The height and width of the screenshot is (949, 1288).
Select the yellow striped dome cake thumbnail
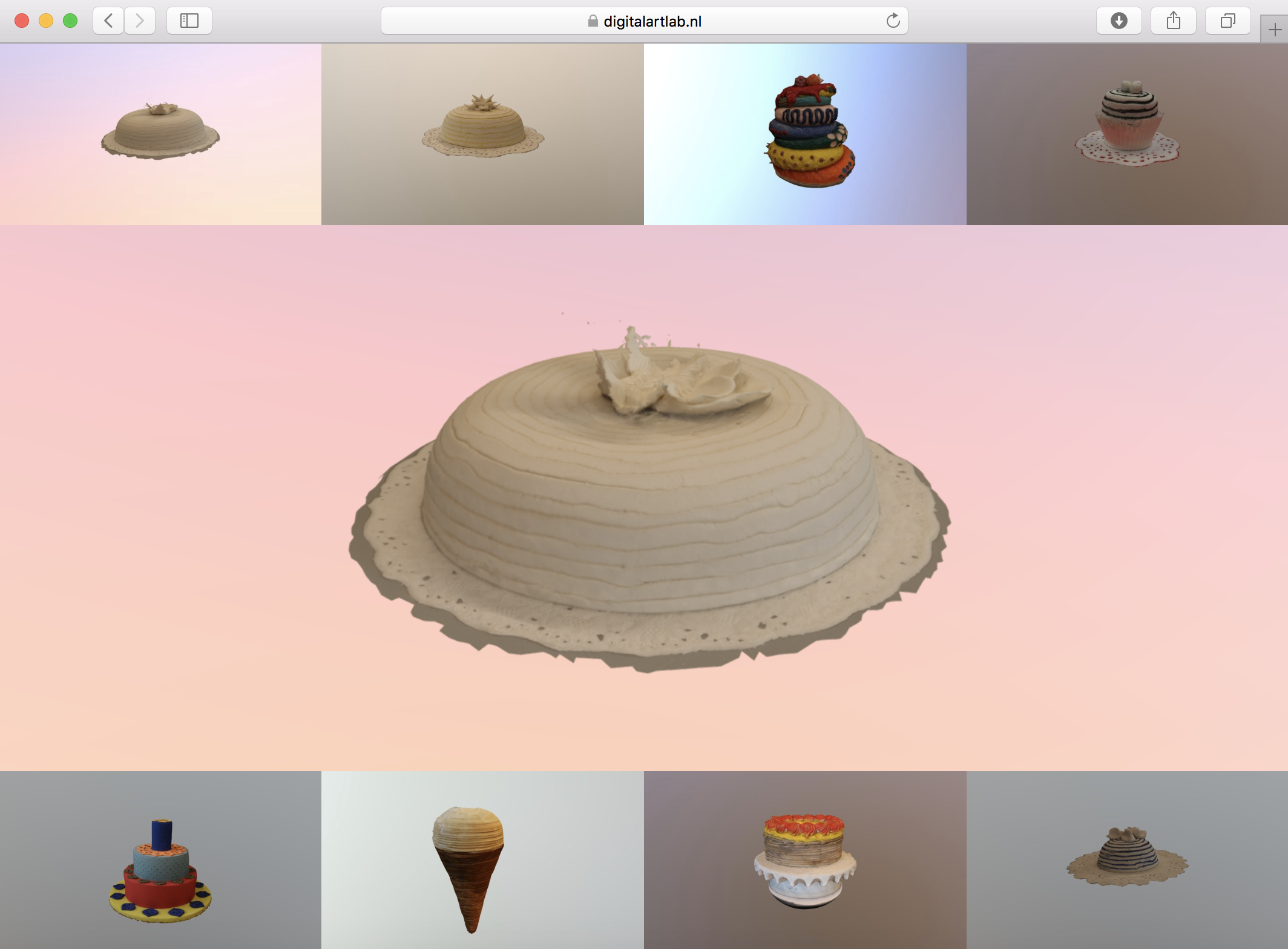(x=482, y=134)
